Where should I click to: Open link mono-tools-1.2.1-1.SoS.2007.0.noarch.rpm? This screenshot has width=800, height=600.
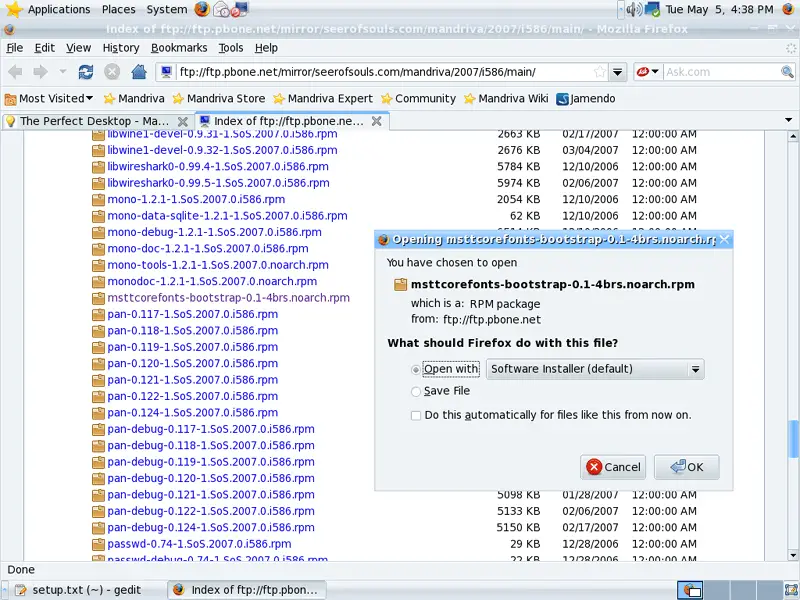218,265
